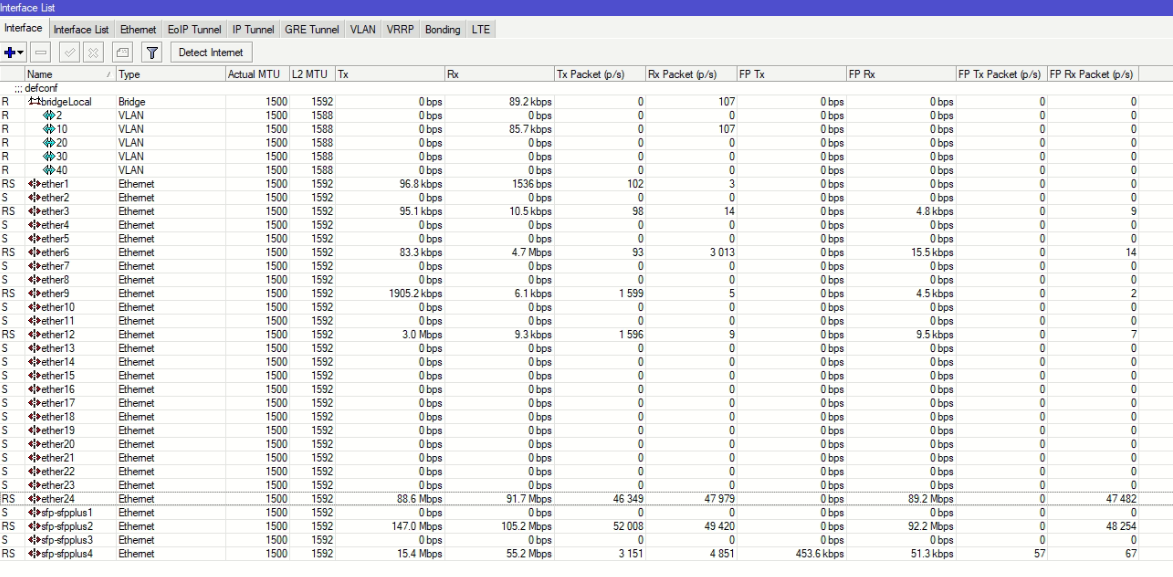Sort by the Type column header
Screen dimensions: 1173x577
tap(171, 74)
